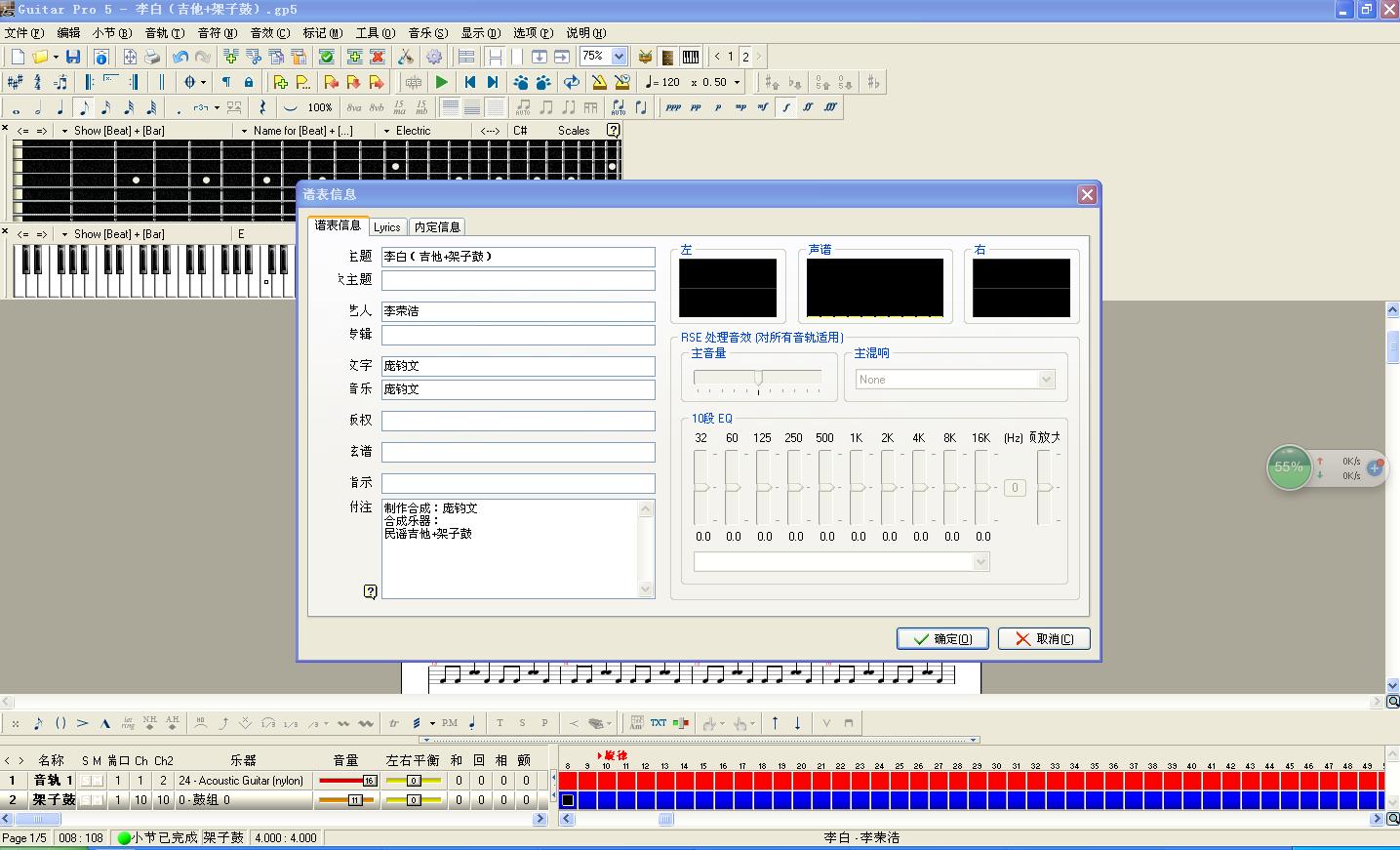1400x850 pixels.
Task: Switch to the Lyrics tab
Action: pos(387,226)
